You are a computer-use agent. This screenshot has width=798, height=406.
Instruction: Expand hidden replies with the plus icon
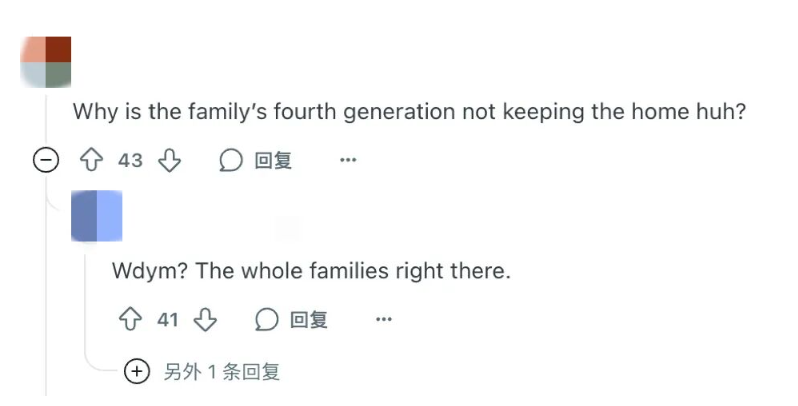[136, 372]
